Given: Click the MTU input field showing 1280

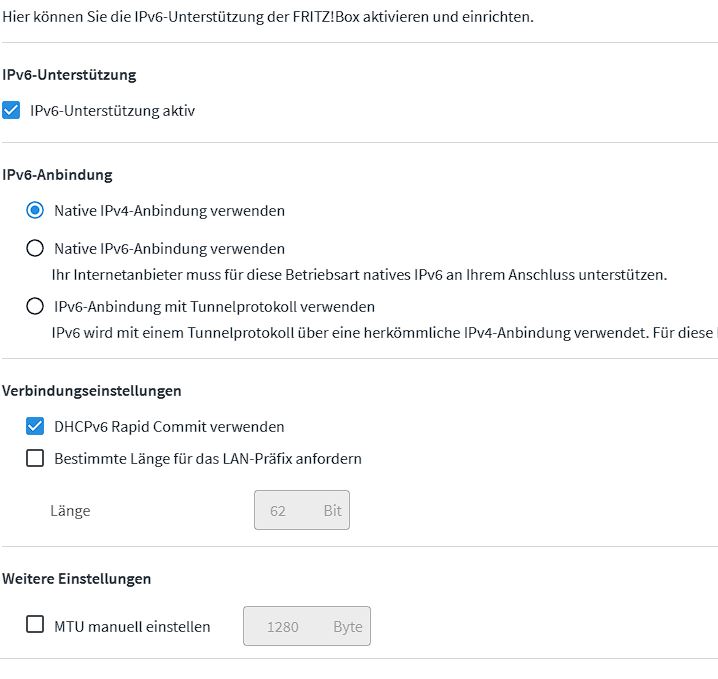Looking at the screenshot, I should tap(286, 627).
